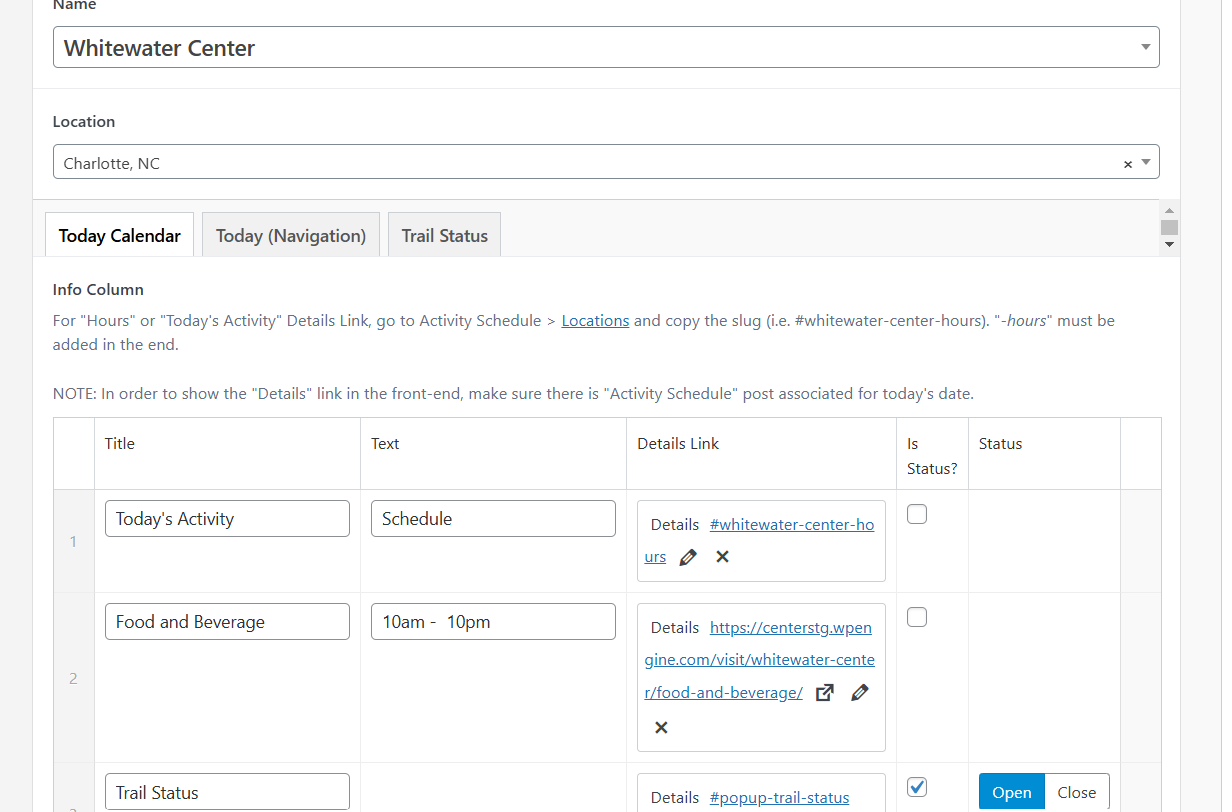The width and height of the screenshot is (1232, 812).
Task: Edit the Details link for Today's Activity
Action: point(687,557)
